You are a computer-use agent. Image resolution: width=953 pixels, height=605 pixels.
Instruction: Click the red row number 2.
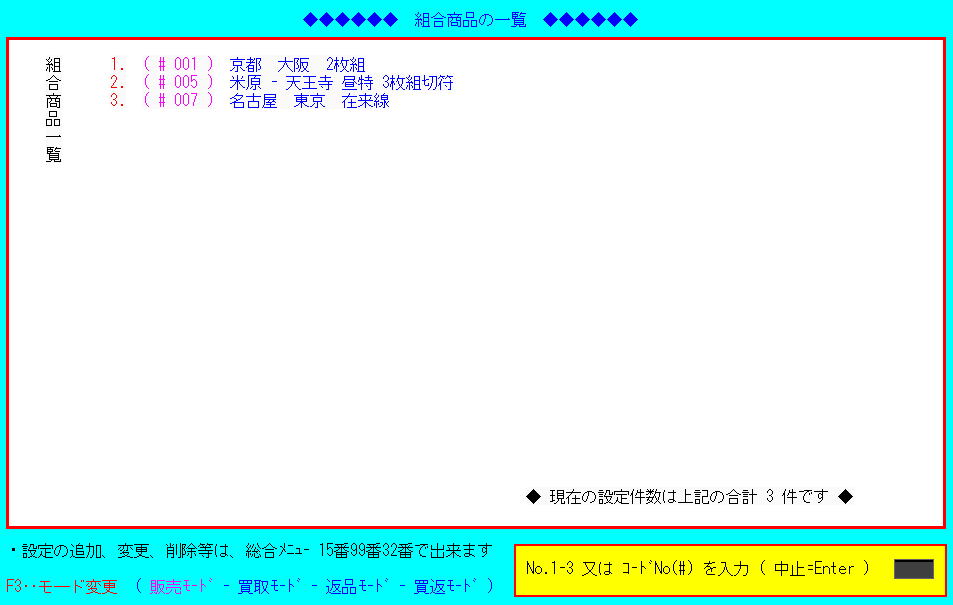pos(117,82)
